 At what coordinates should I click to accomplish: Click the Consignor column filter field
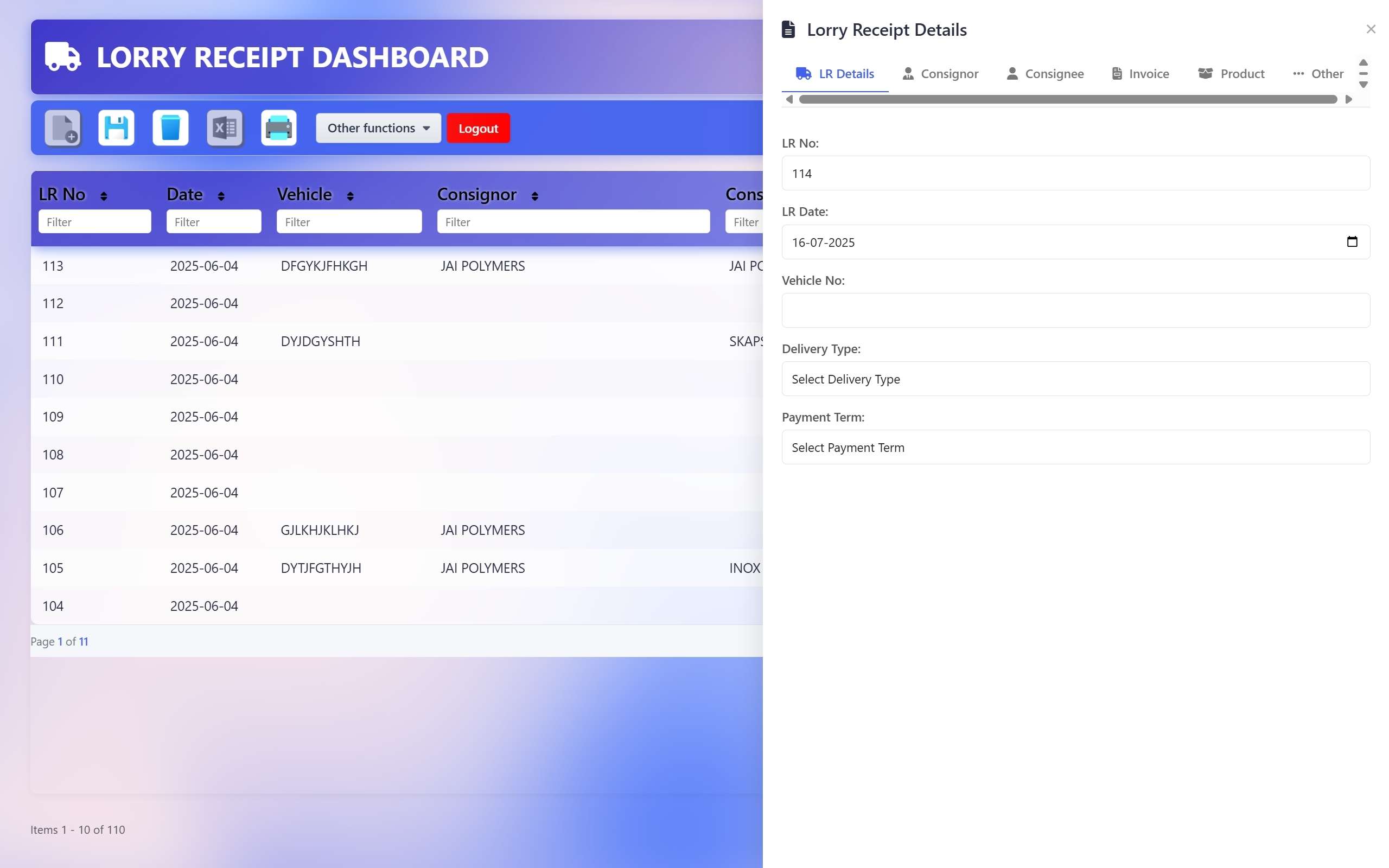tap(573, 221)
